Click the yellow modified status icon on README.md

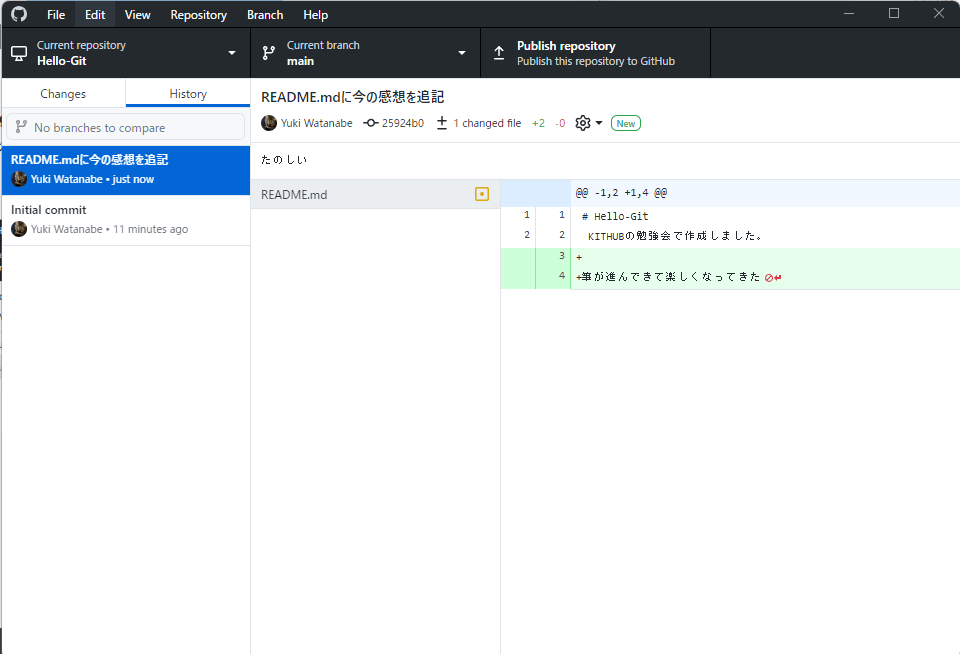pos(482,194)
